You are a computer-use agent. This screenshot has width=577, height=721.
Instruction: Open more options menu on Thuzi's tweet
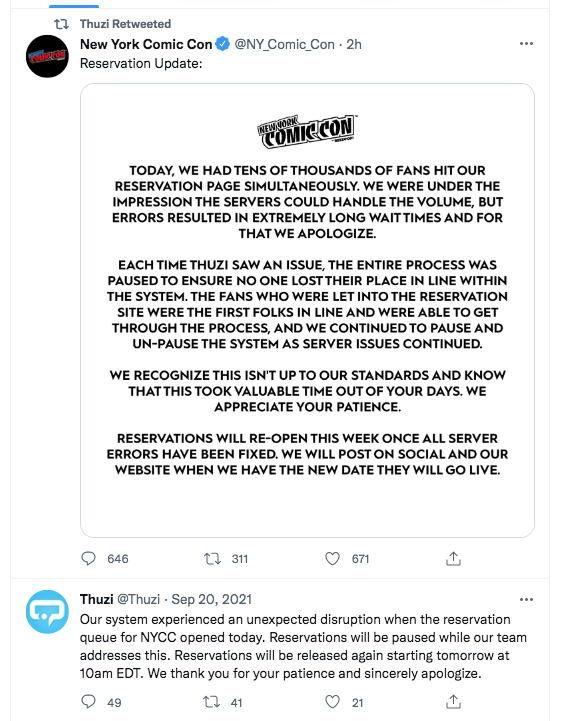pyautogui.click(x=526, y=600)
